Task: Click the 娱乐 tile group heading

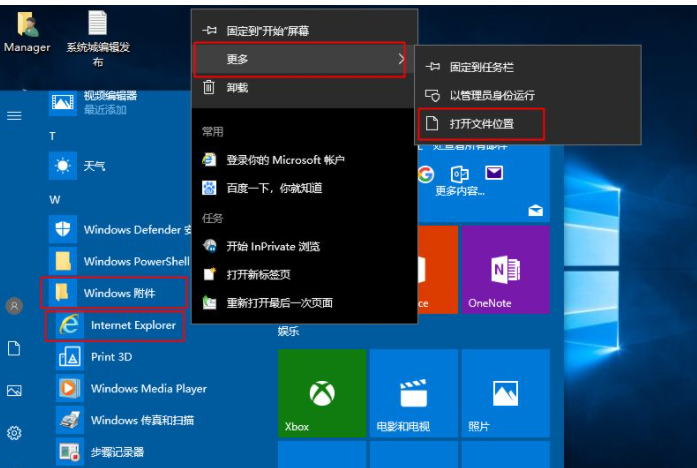Action: [x=288, y=331]
